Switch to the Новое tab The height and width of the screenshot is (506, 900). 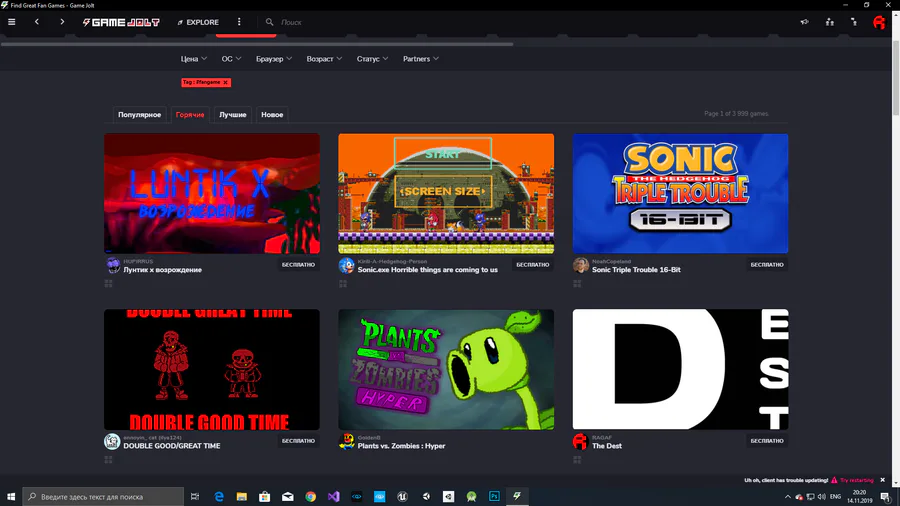[272, 115]
